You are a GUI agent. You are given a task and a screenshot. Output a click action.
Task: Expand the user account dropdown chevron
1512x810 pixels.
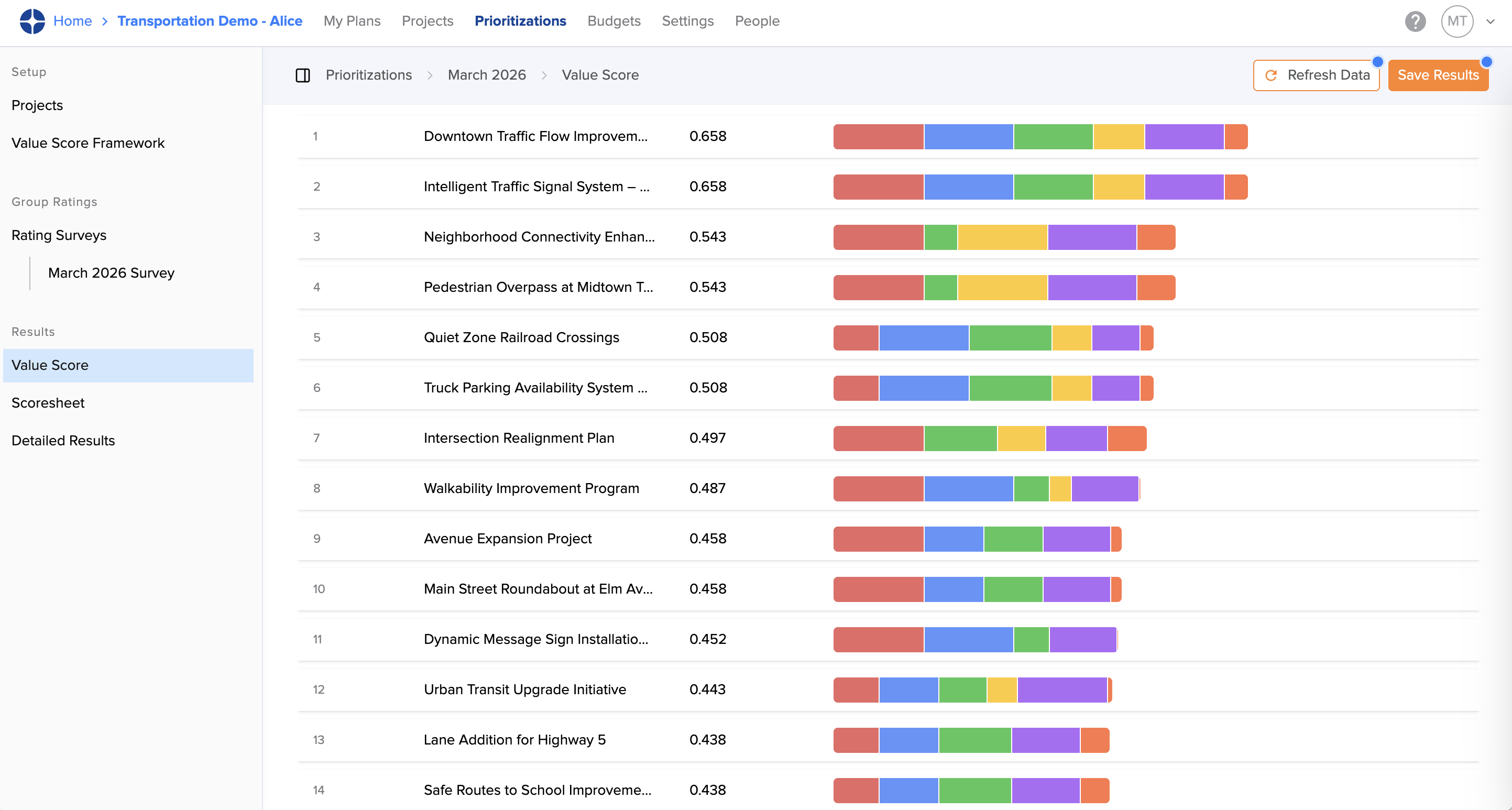pyautogui.click(x=1491, y=21)
